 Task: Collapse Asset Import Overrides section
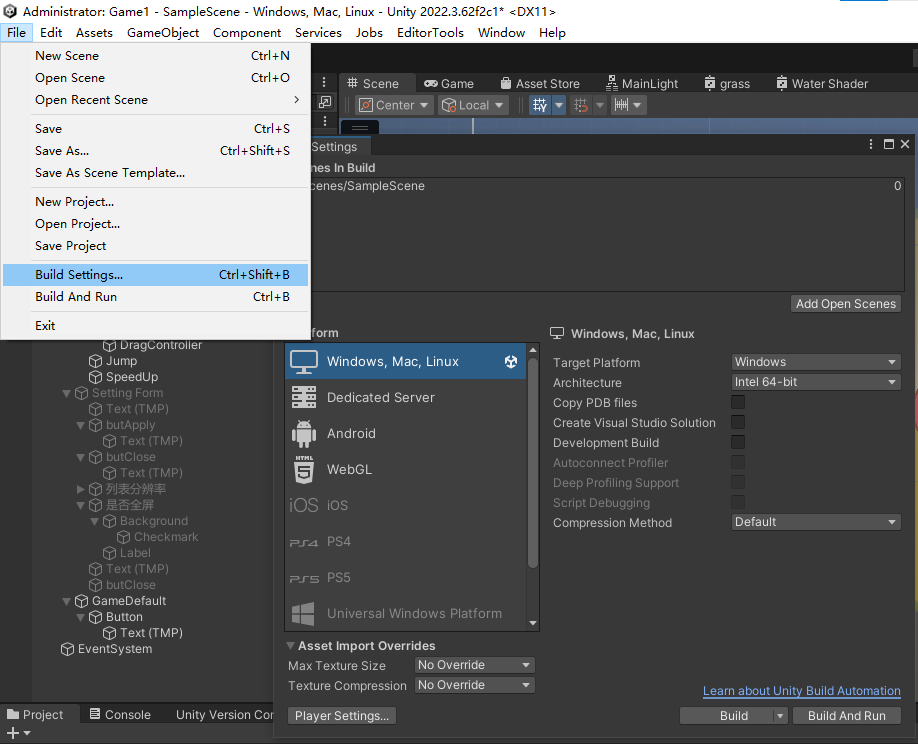coord(290,646)
